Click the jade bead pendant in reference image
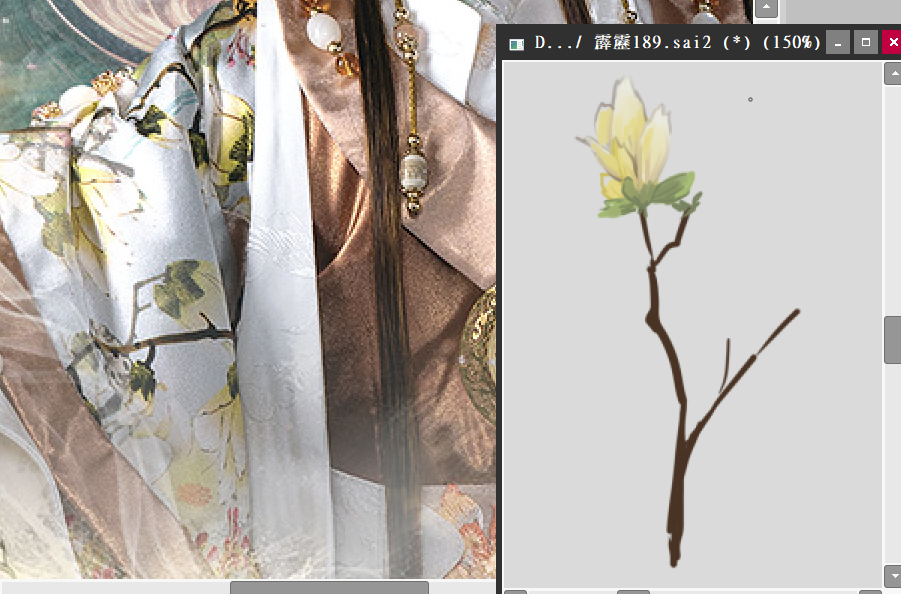The height and width of the screenshot is (594, 901). pos(413,176)
